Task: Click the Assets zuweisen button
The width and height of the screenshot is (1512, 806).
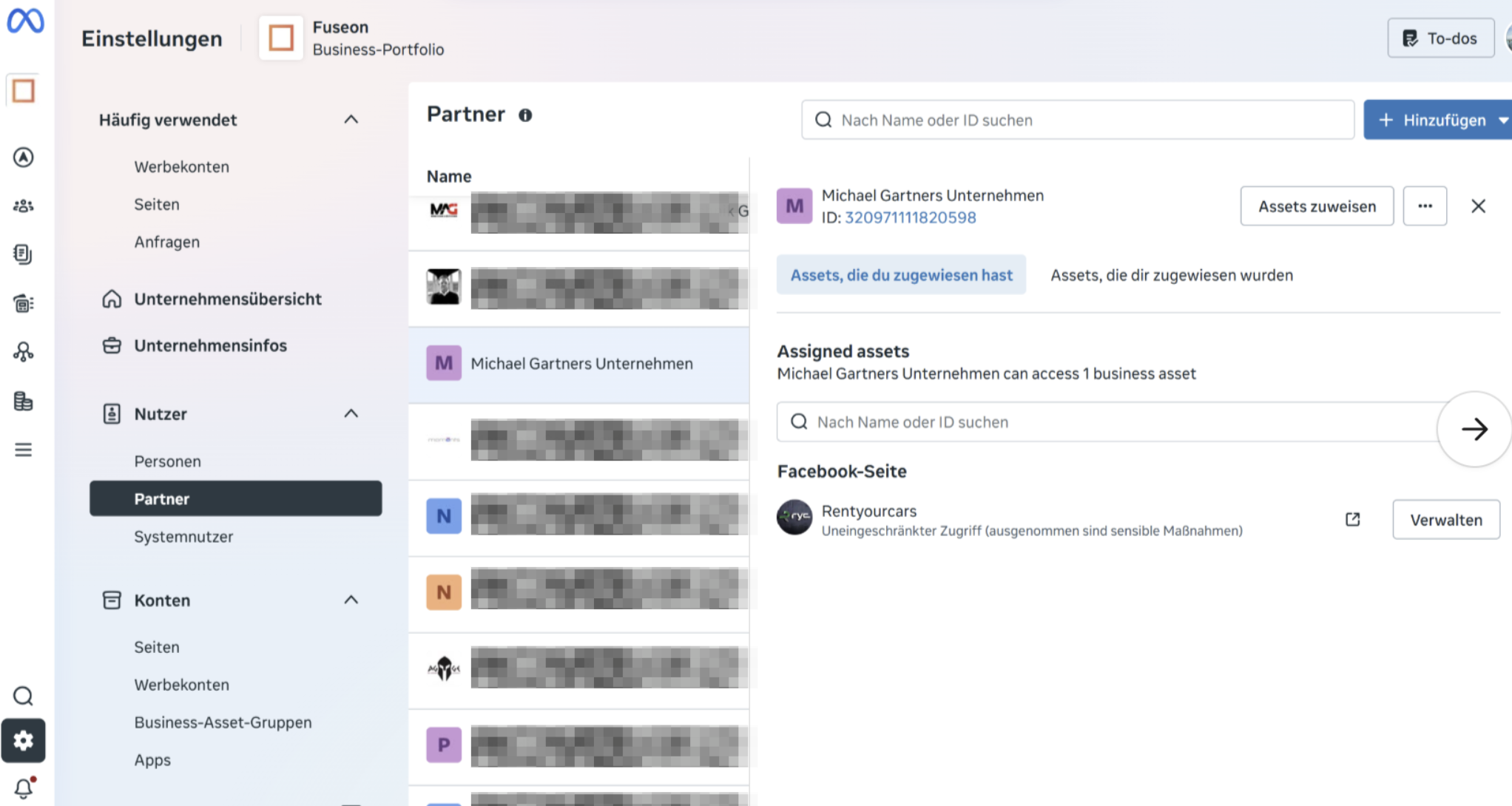Action: (x=1317, y=206)
